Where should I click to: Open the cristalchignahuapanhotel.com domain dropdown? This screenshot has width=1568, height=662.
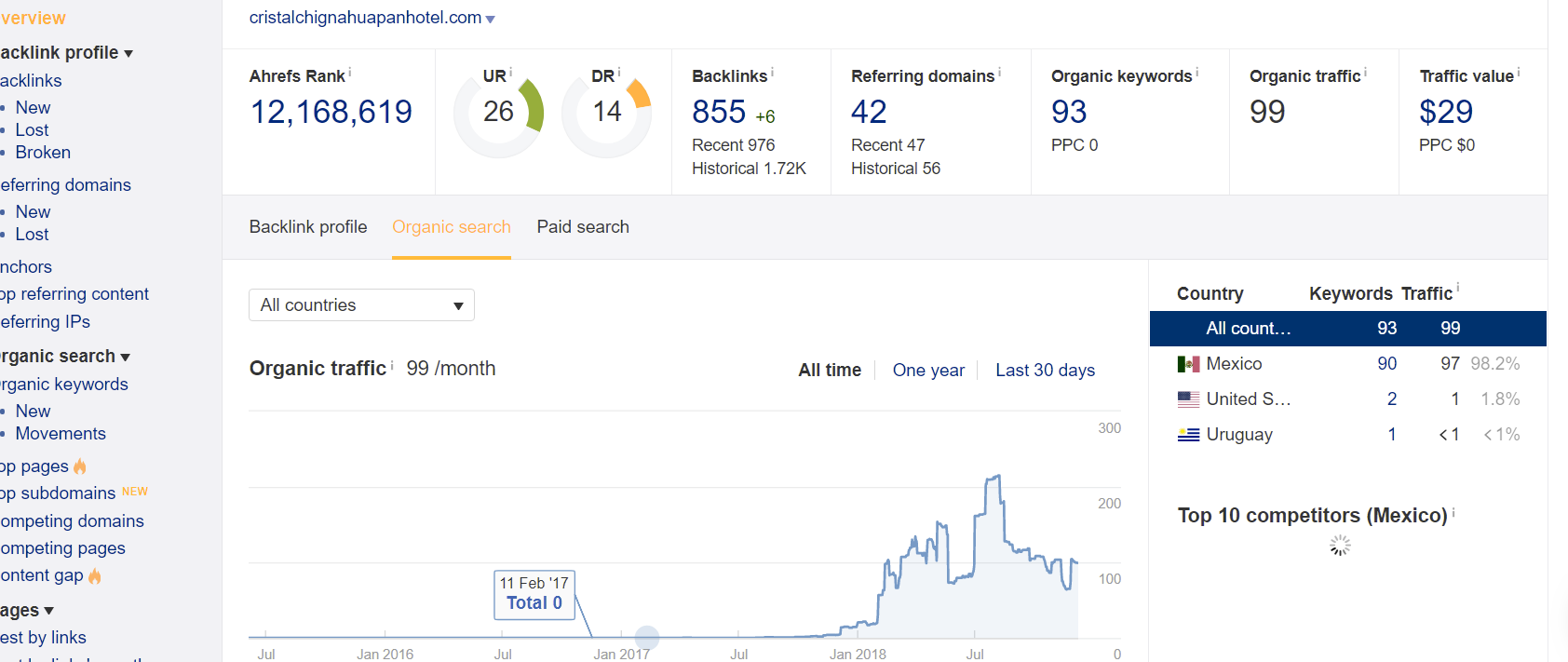(372, 18)
